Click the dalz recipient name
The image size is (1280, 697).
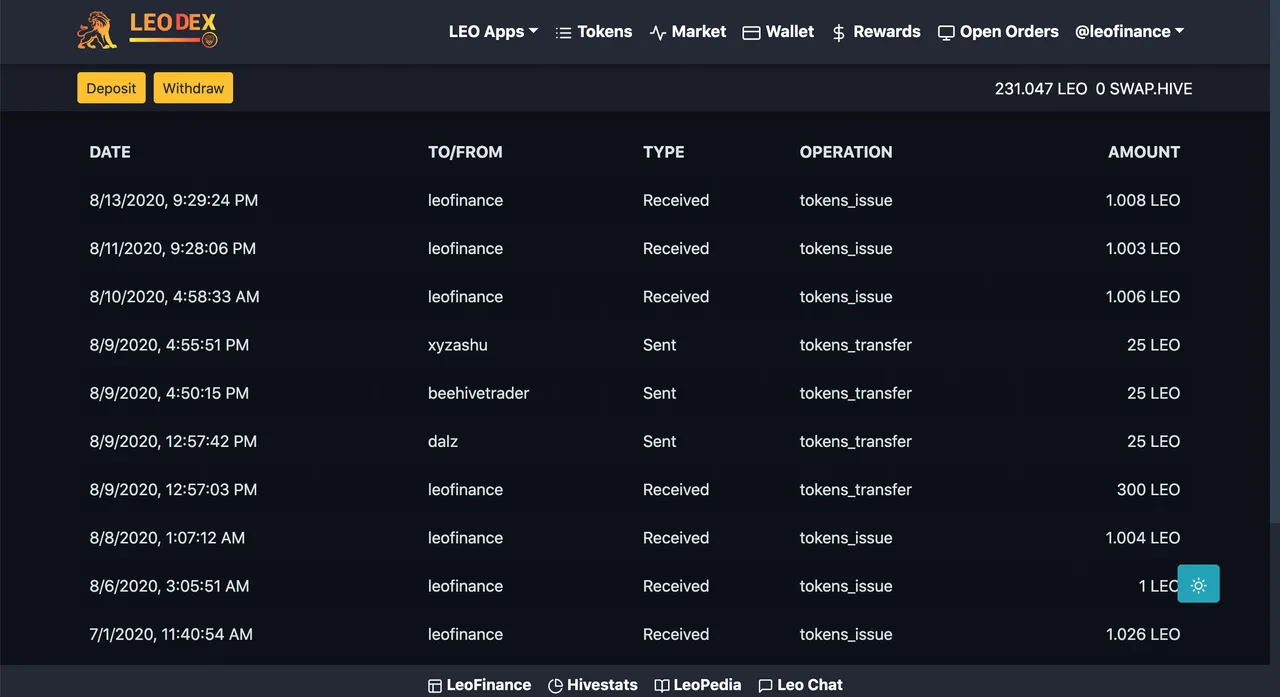(443, 441)
